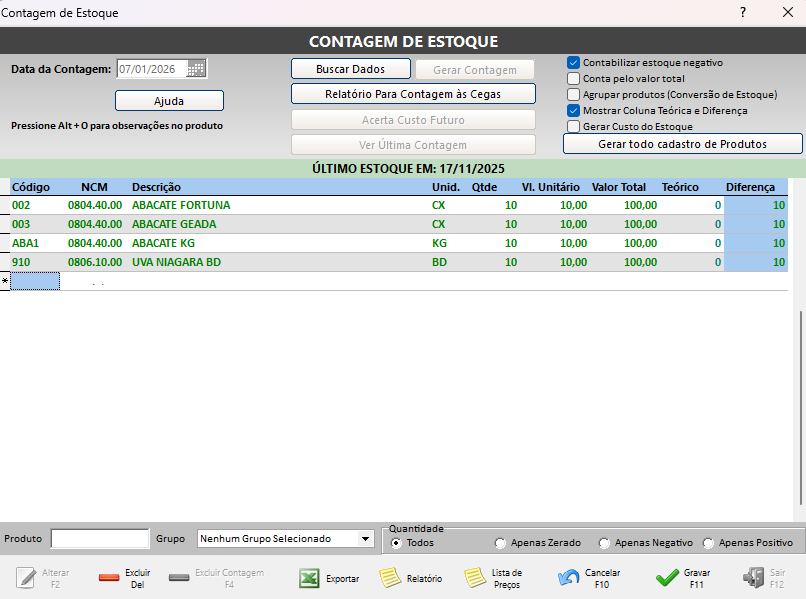
Task: Click the Exportar Excel icon
Action: [x=309, y=578]
